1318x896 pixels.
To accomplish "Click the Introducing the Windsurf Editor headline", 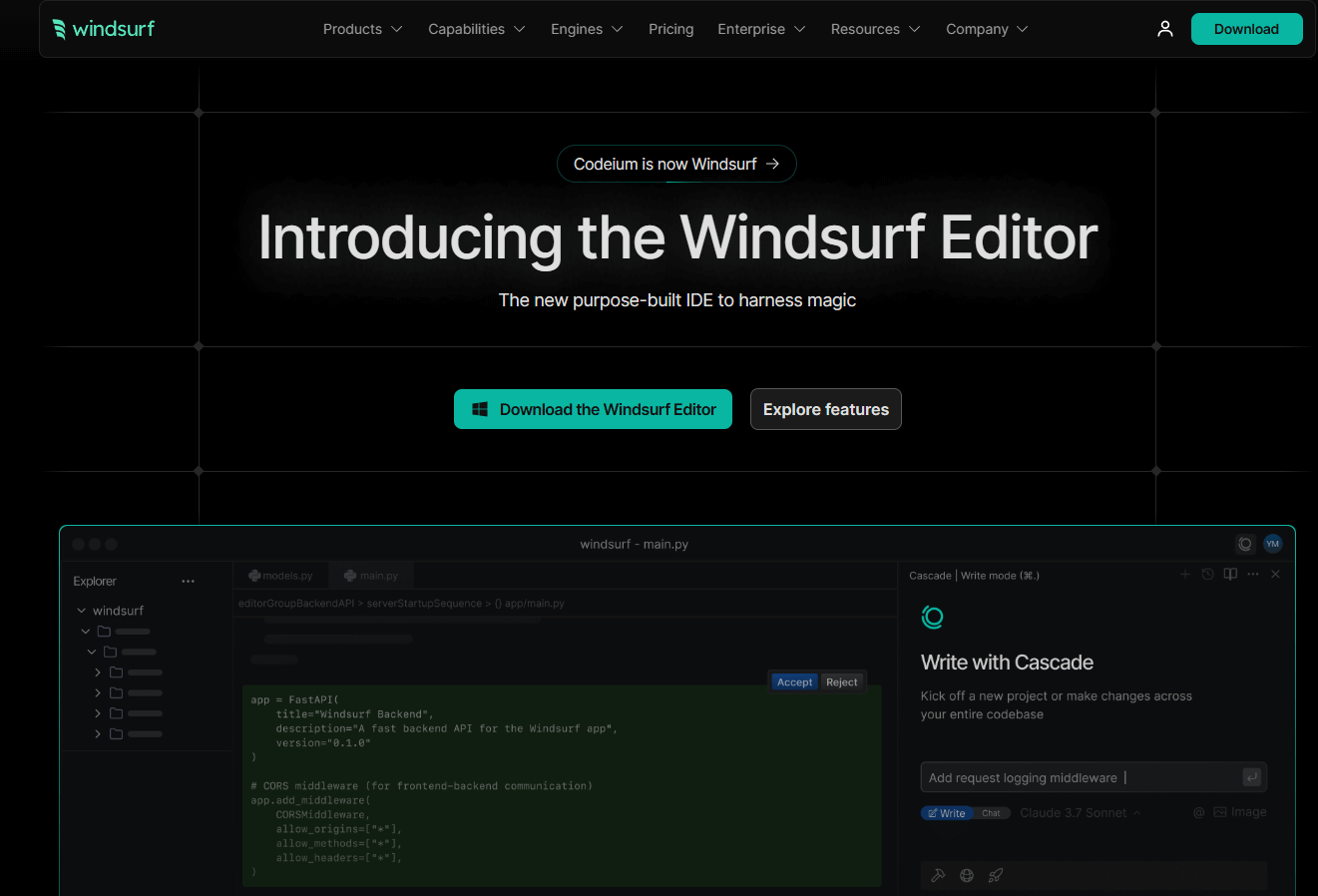I will [x=677, y=237].
